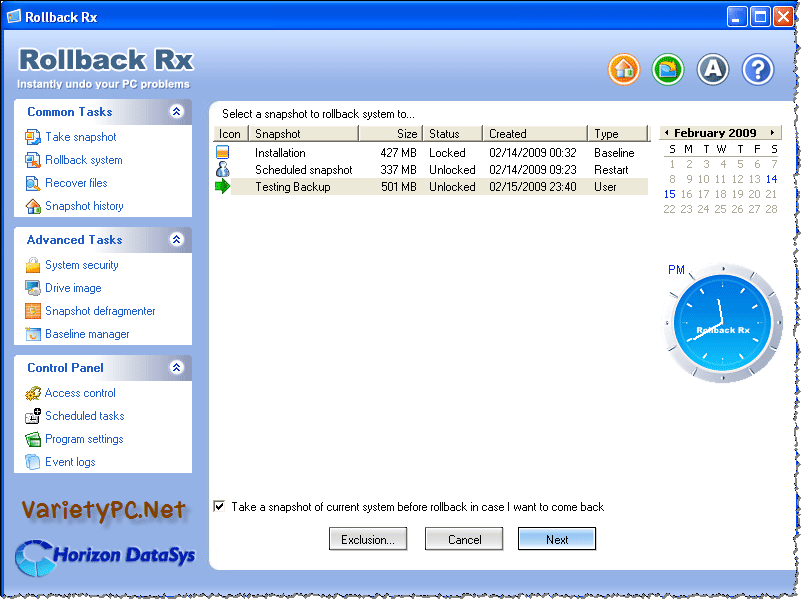
Task: Click the round 'A' icon in header
Action: [713, 69]
